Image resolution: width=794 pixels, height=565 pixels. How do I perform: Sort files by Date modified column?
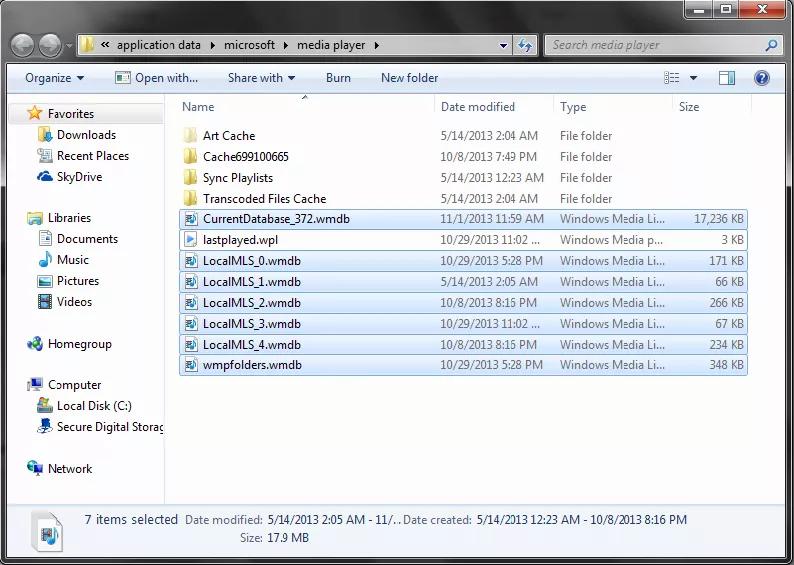pyautogui.click(x=478, y=107)
